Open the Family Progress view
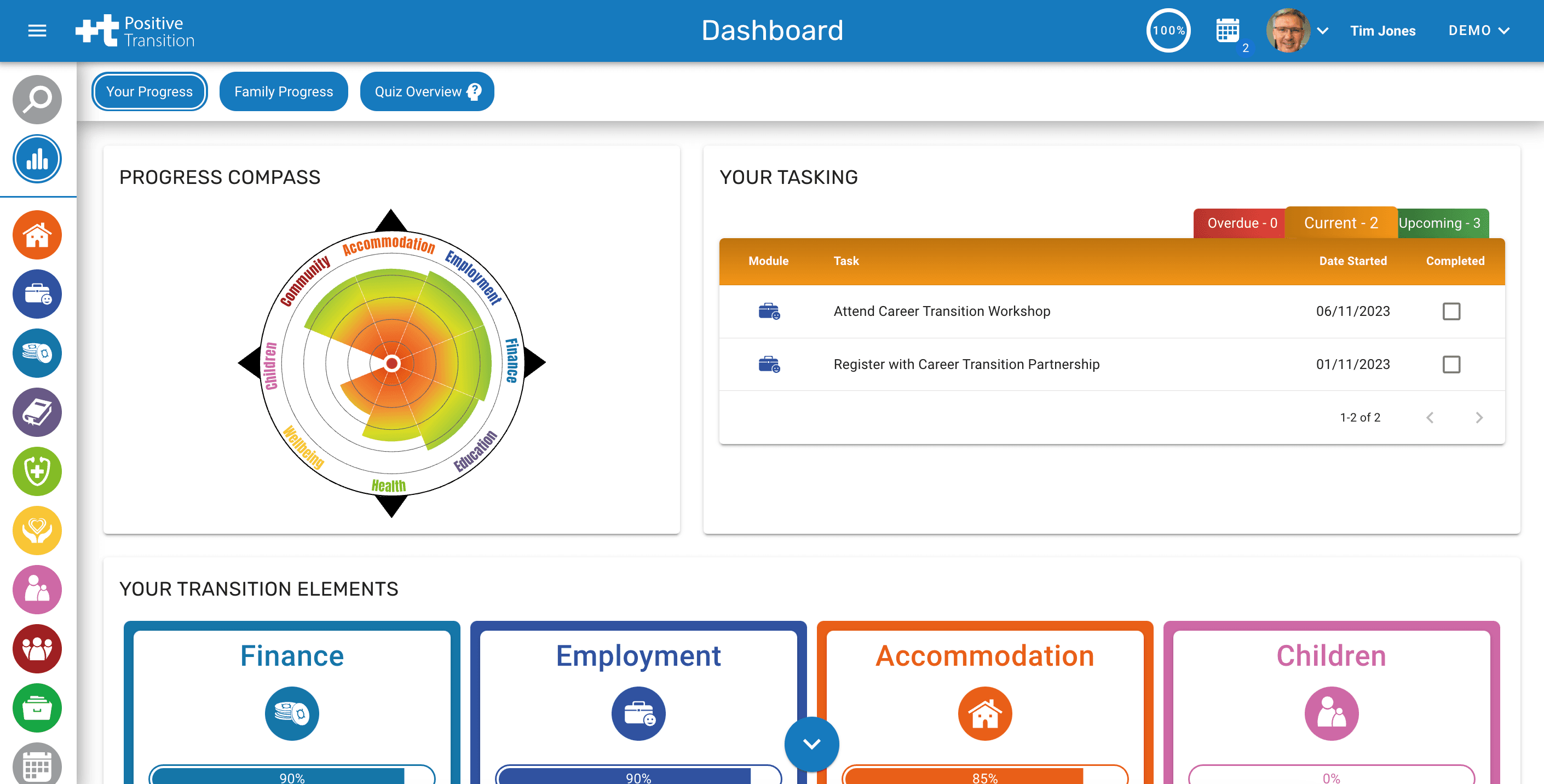 284,92
